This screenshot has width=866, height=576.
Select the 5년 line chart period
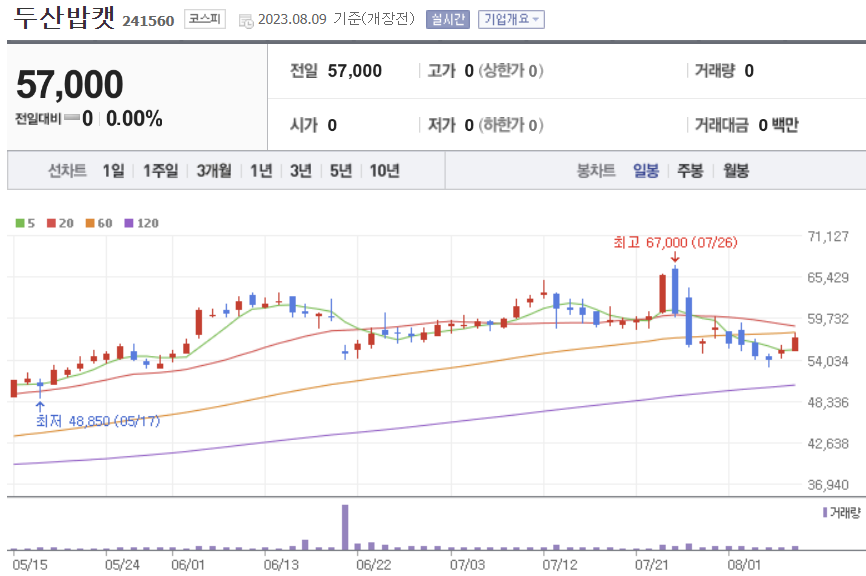point(341,171)
